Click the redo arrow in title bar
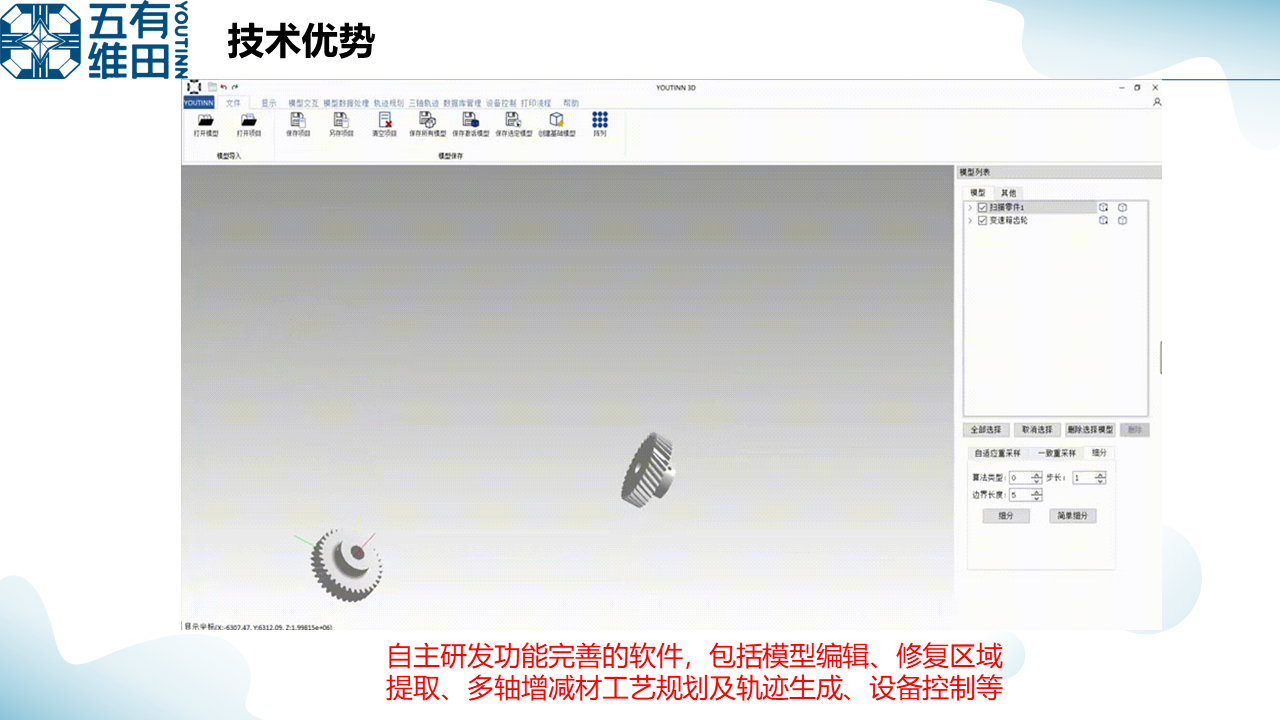 [x=235, y=87]
